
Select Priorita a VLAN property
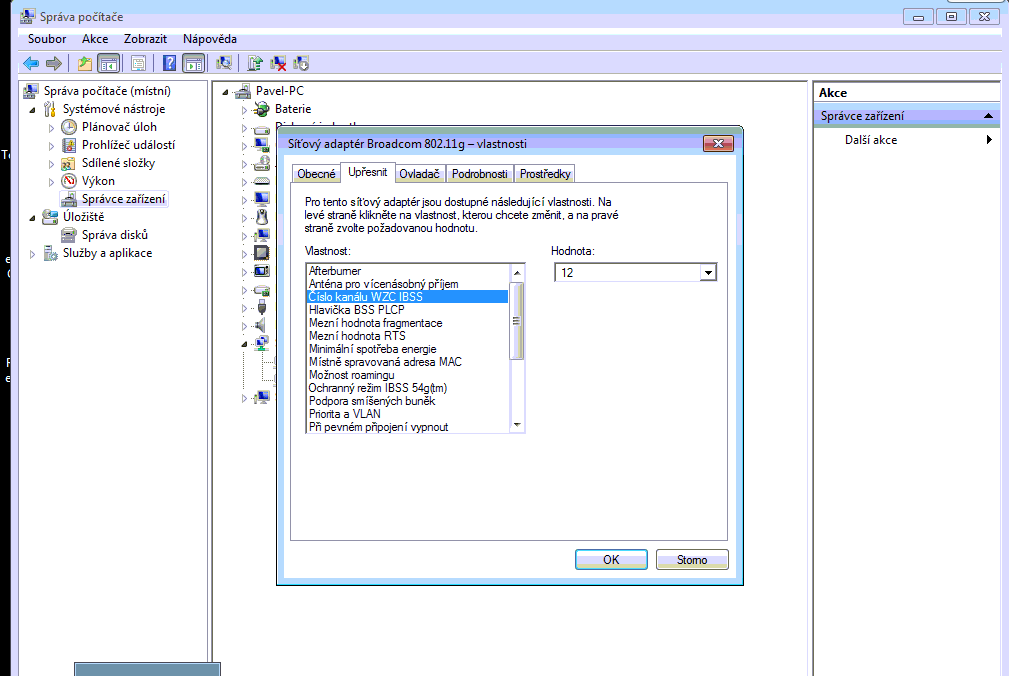[407, 414]
